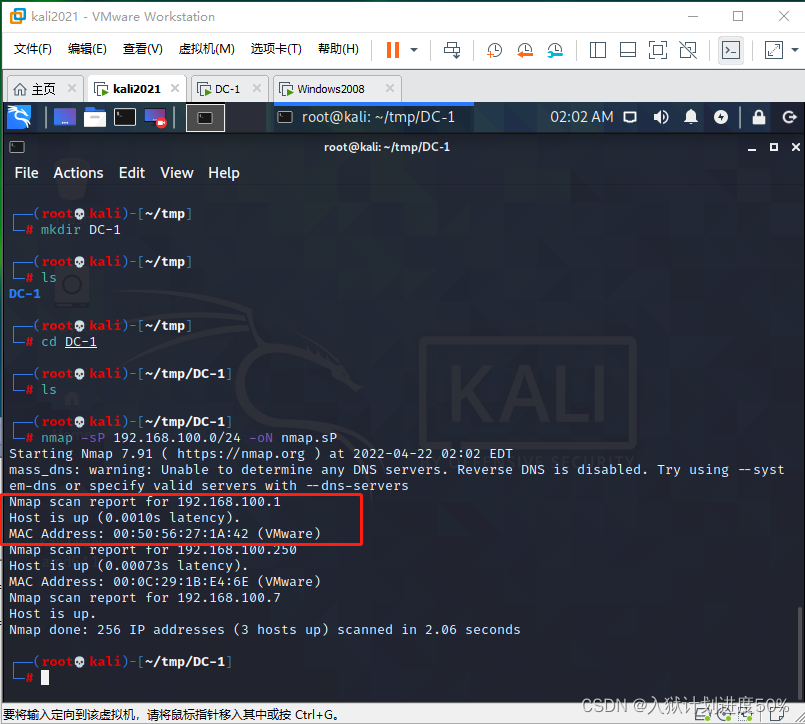Open the terminal Edit menu

coord(132,173)
